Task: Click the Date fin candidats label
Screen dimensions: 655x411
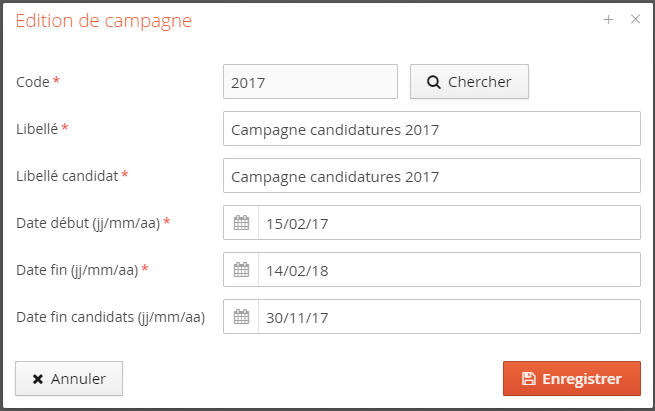Action: pos(110,317)
